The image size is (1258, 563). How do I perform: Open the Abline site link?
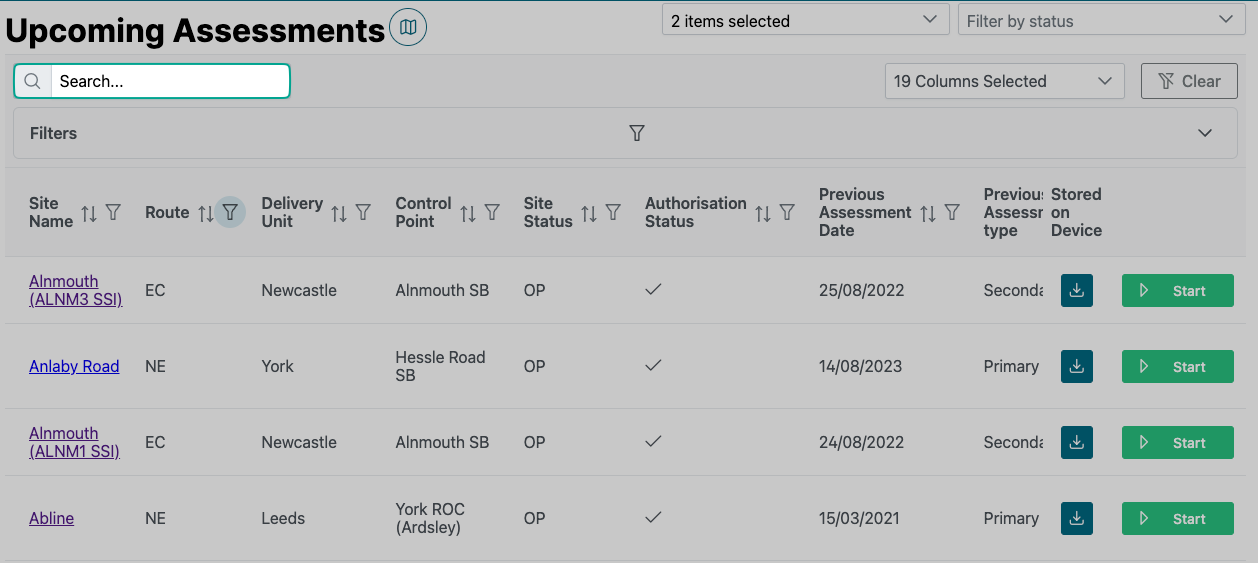tap(52, 519)
